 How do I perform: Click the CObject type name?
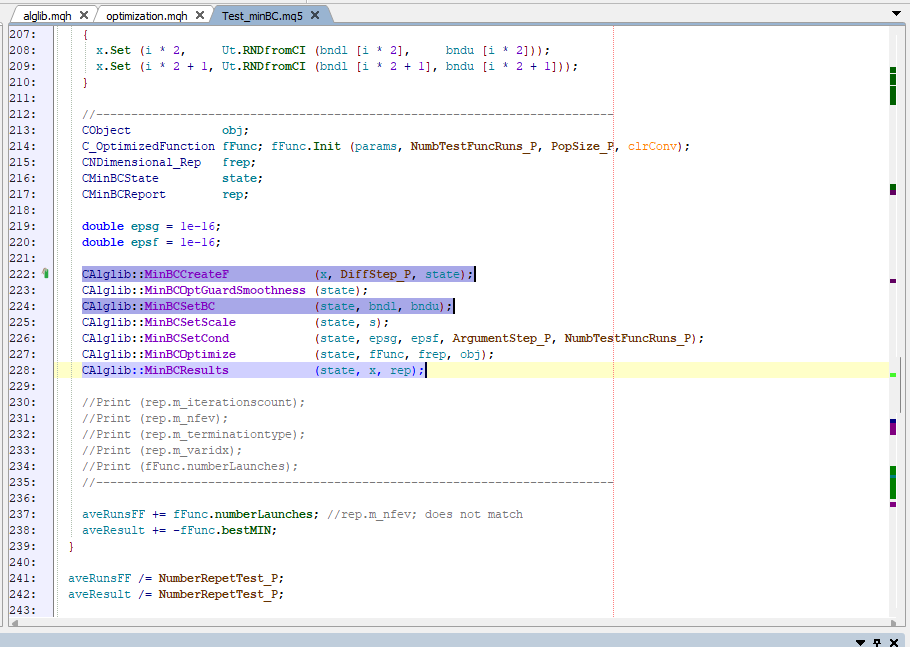(106, 130)
